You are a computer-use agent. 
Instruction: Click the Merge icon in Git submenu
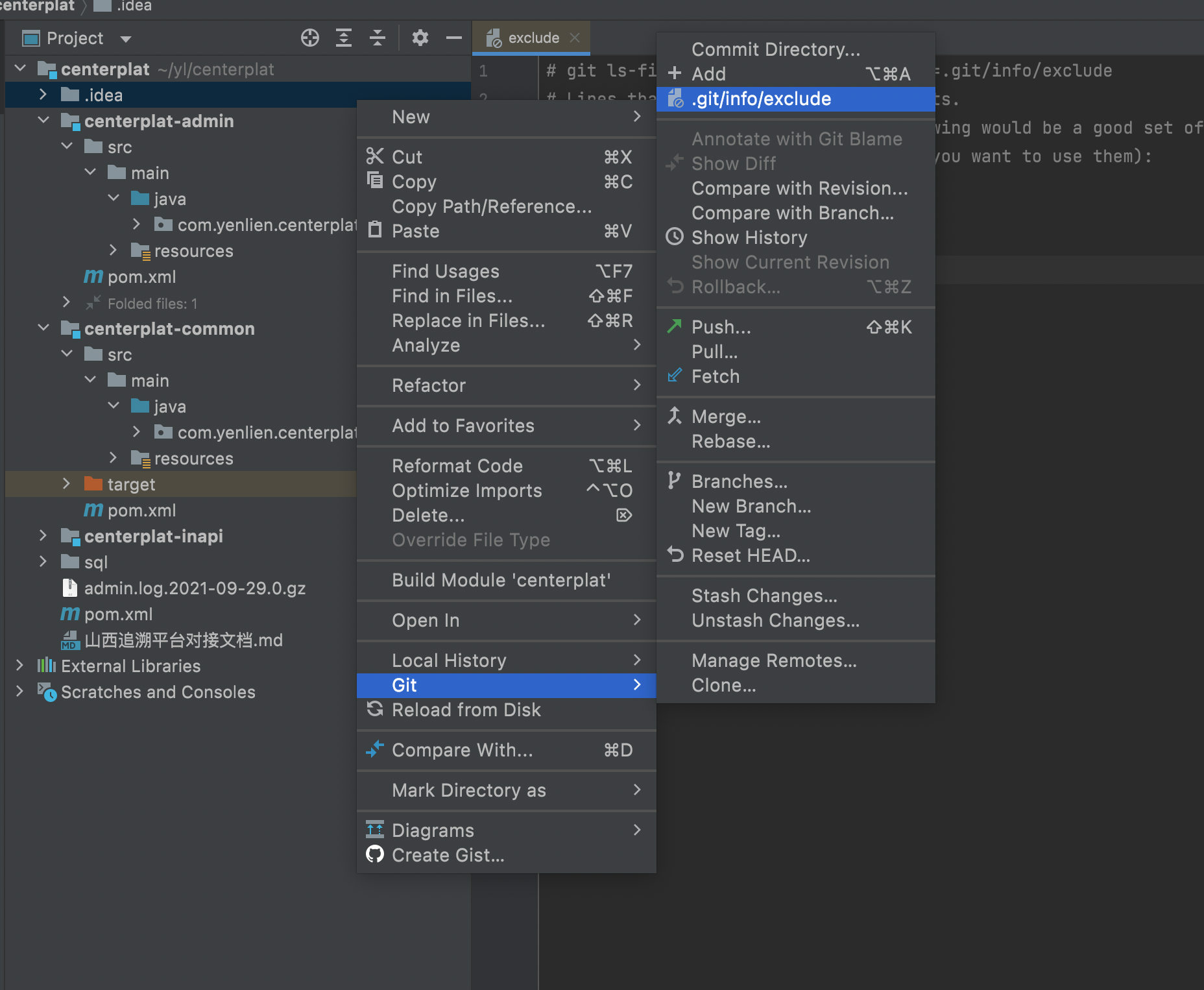(x=675, y=415)
